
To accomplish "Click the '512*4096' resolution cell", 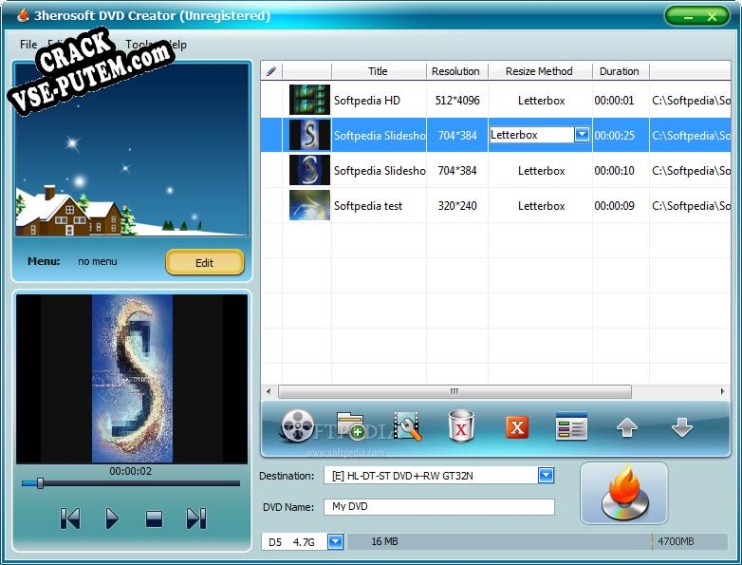I will (x=457, y=100).
